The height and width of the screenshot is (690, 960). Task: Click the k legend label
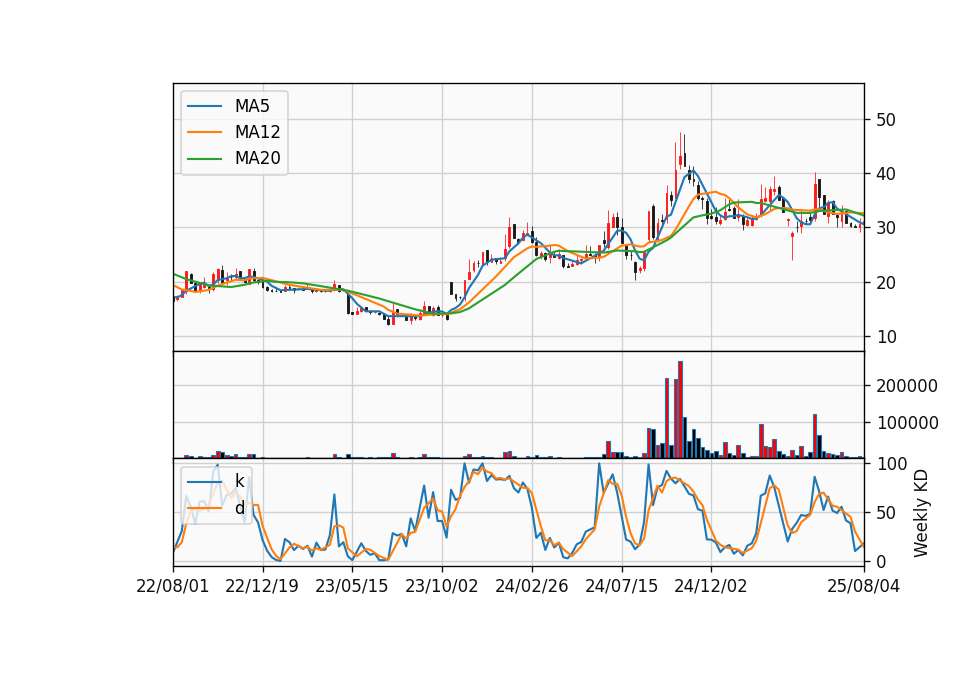(239, 481)
